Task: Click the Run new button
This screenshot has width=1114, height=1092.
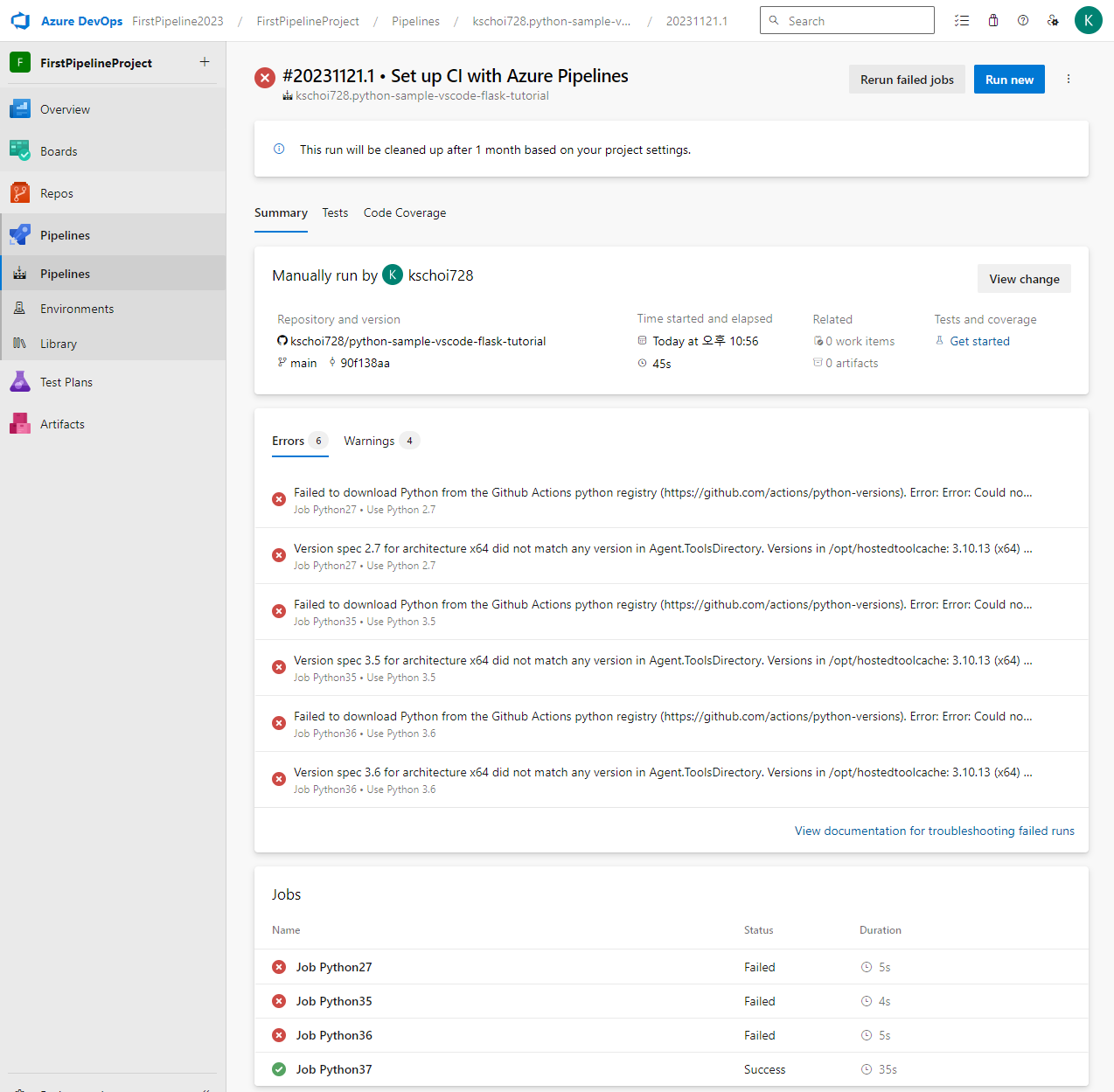Action: click(x=1009, y=80)
